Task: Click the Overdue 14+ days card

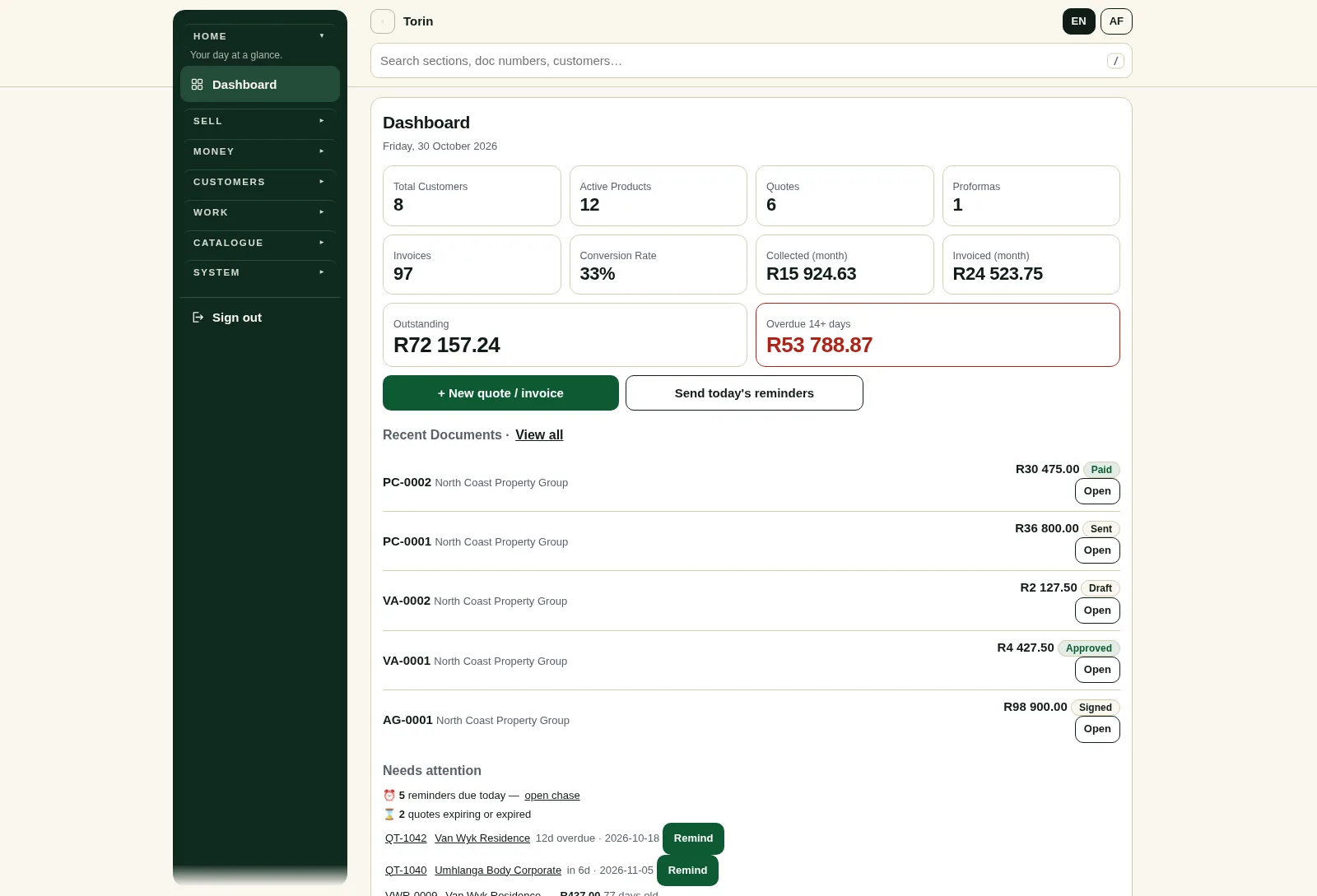Action: [938, 335]
